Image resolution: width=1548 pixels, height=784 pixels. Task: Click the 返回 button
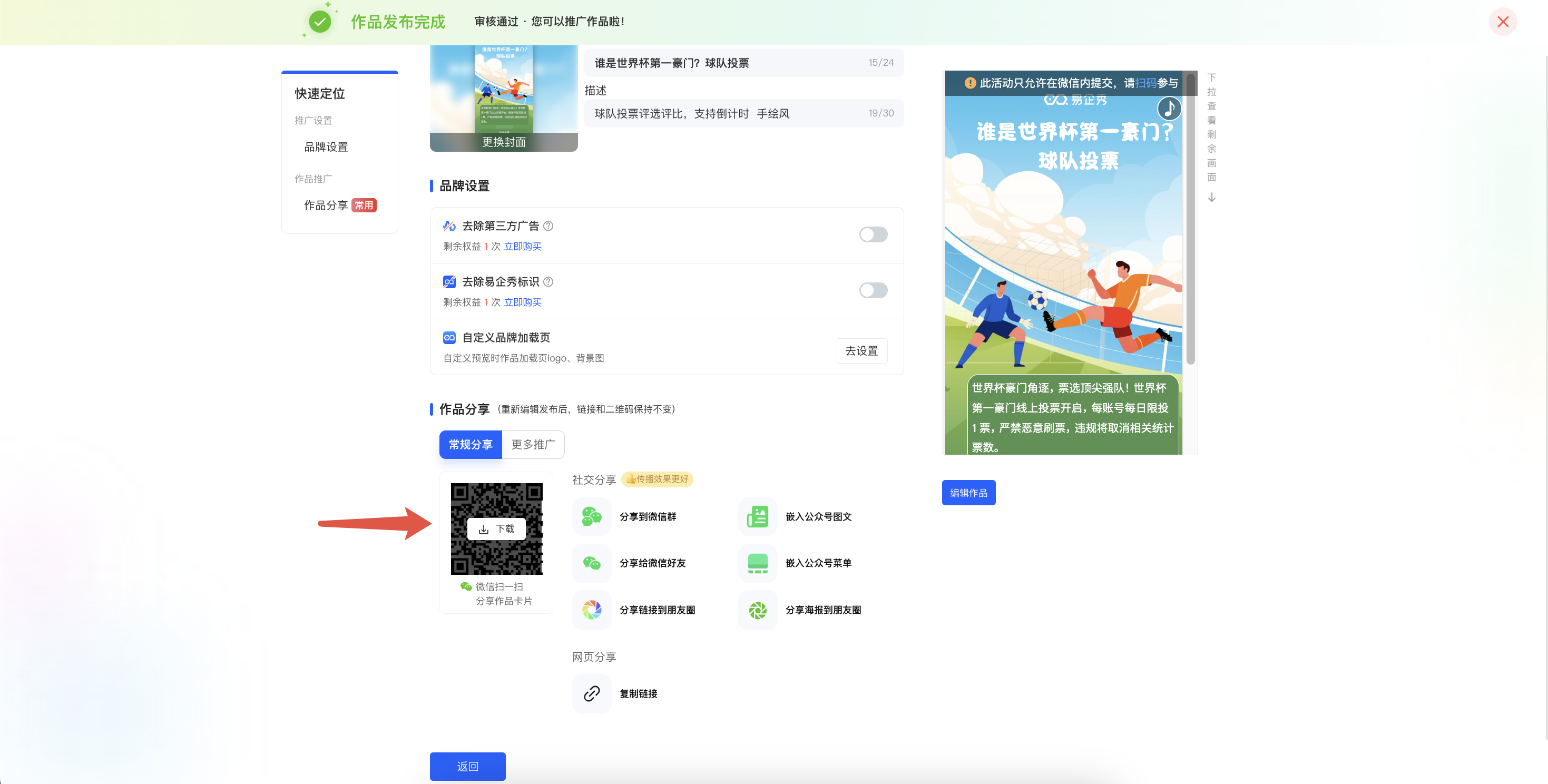click(x=467, y=767)
